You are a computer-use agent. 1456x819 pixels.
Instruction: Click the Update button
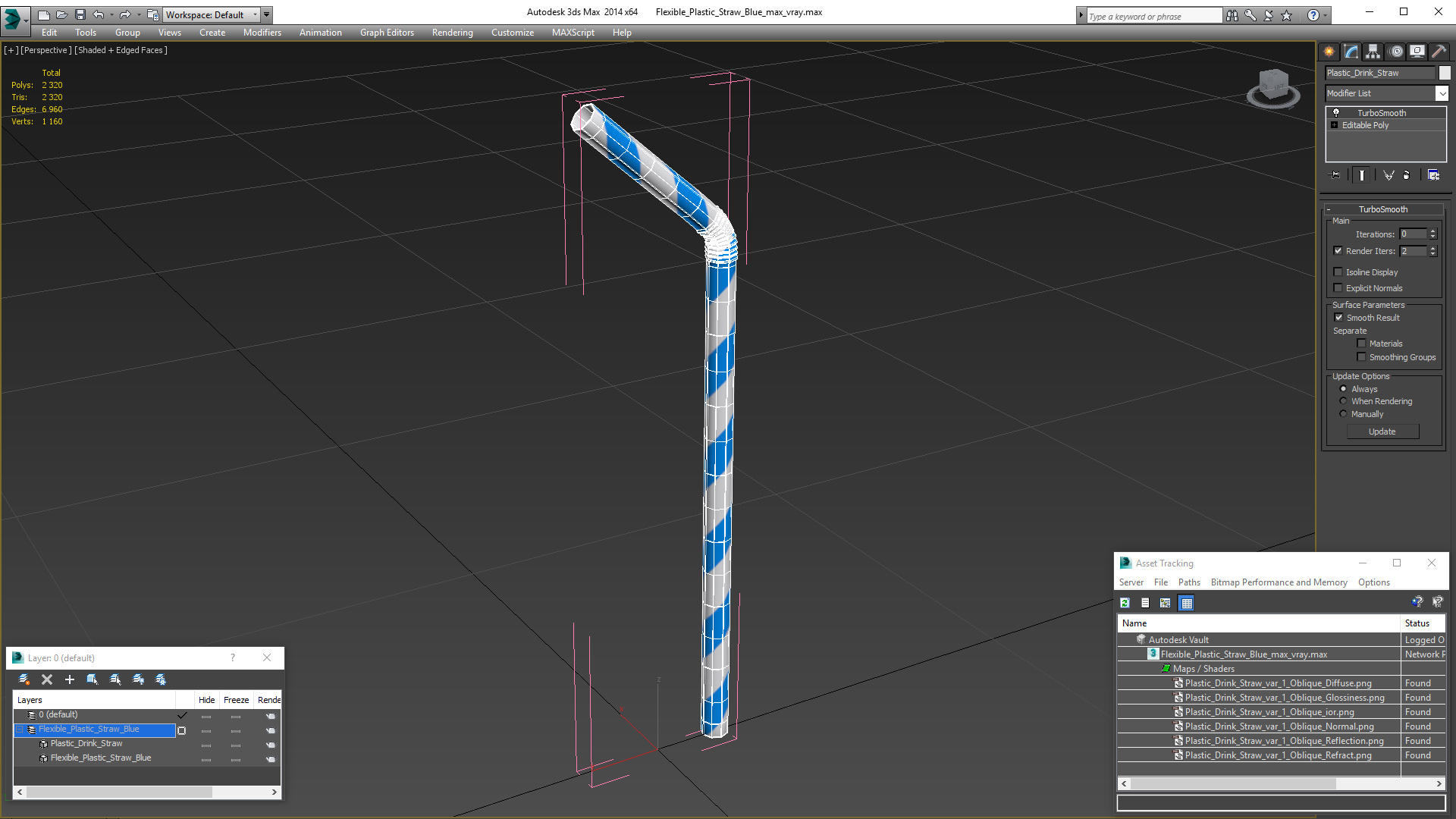(1382, 431)
